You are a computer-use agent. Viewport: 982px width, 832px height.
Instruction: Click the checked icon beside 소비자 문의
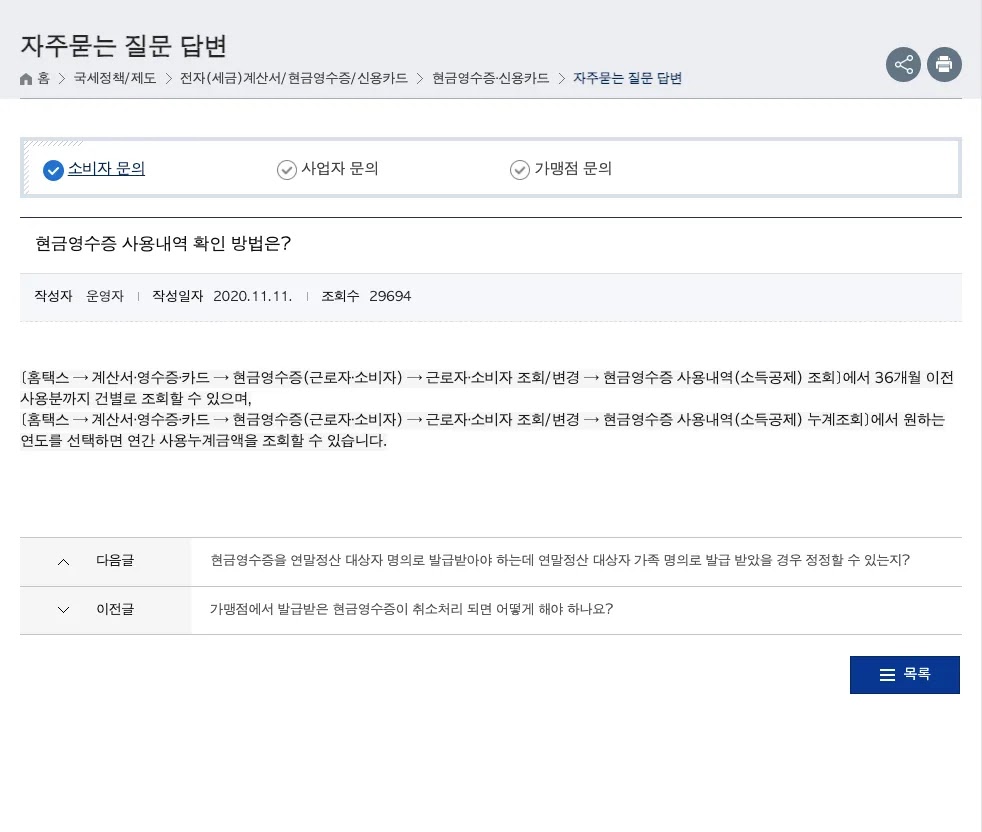[53, 170]
